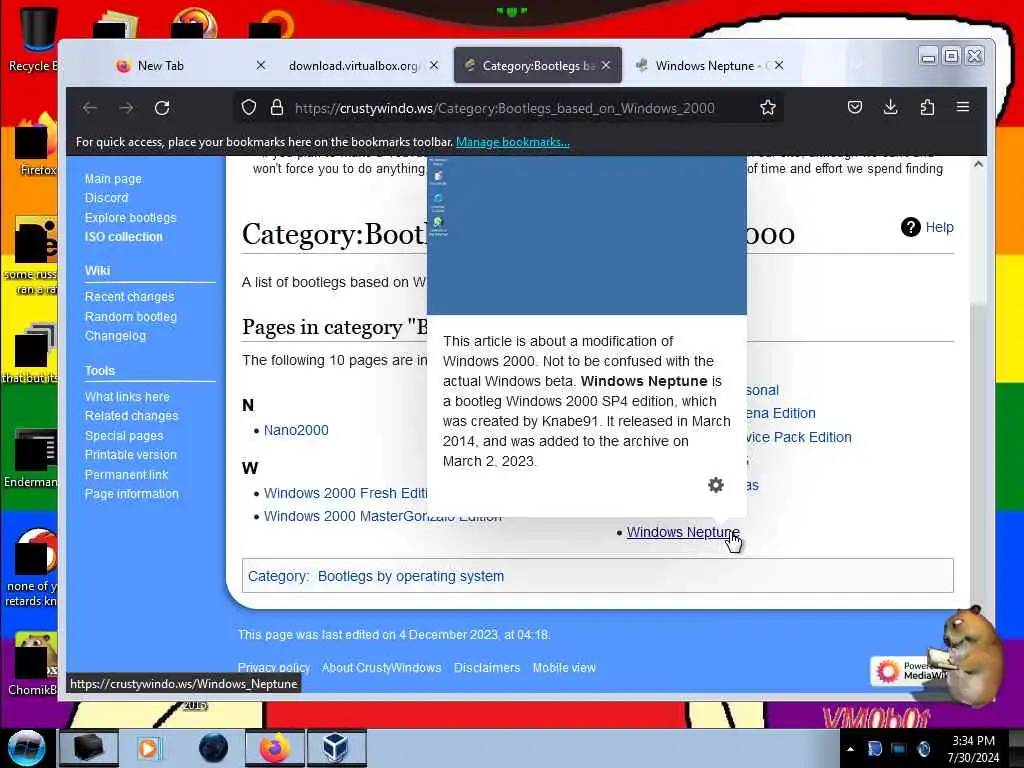
Task: Copy Permanent link from sidebar
Action: (x=127, y=475)
